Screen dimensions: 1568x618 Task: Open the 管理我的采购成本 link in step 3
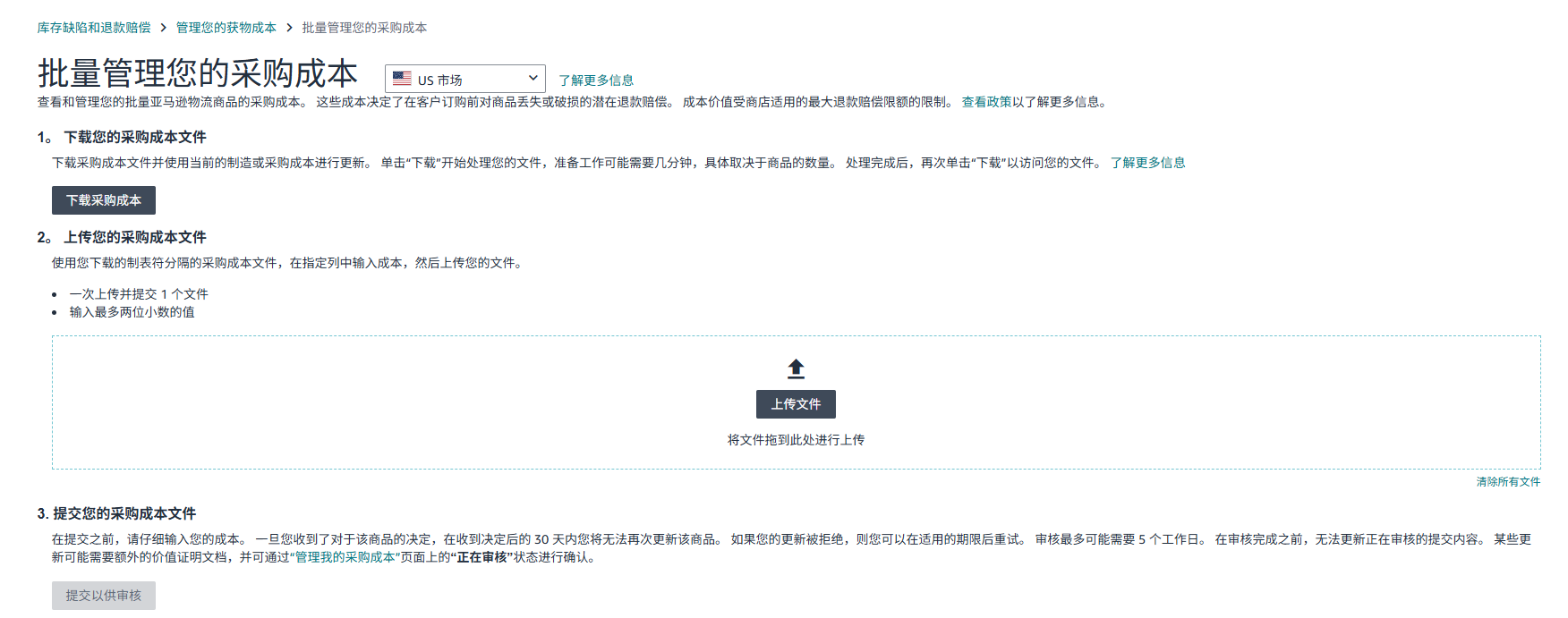tap(345, 557)
